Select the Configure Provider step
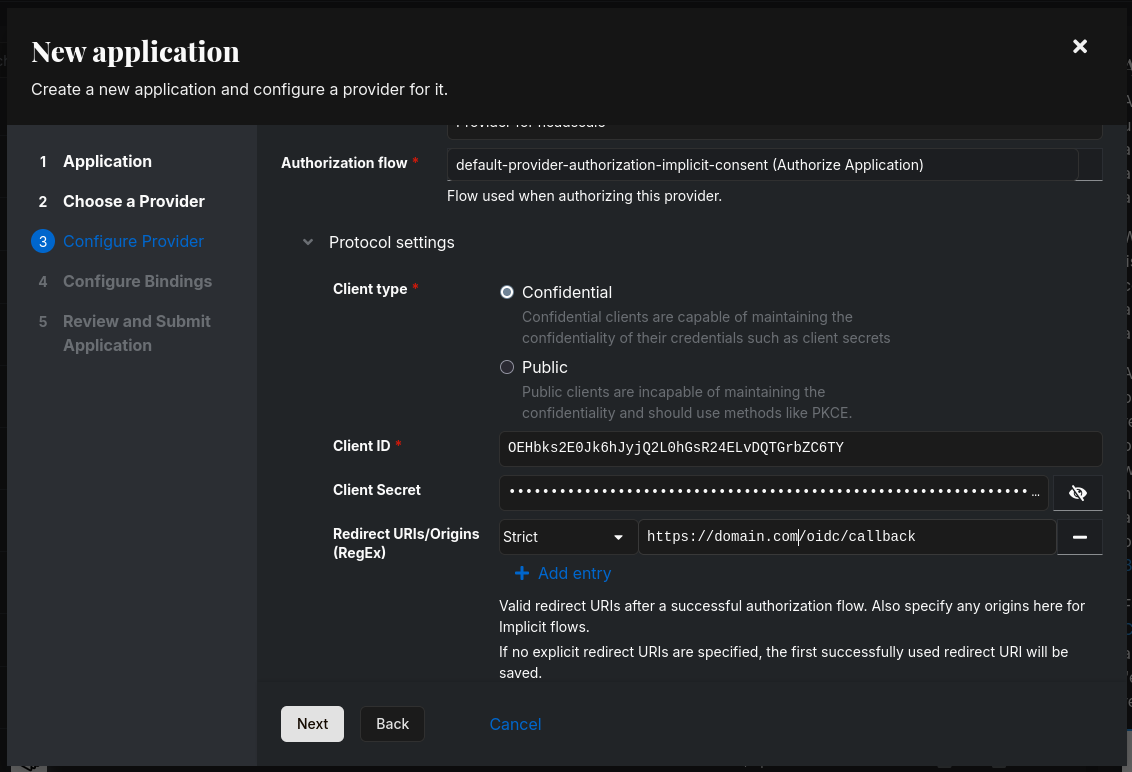Viewport: 1132px width, 772px height. (x=133, y=241)
